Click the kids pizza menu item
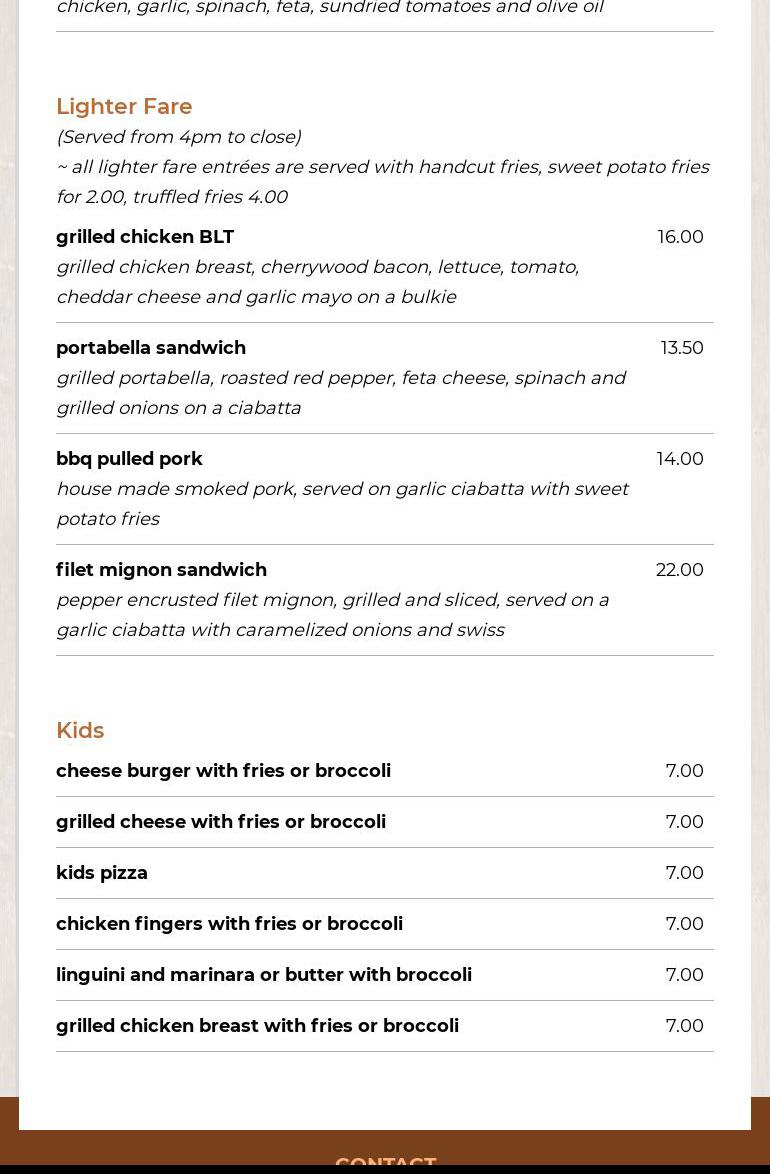770x1174 pixels. coord(102,873)
